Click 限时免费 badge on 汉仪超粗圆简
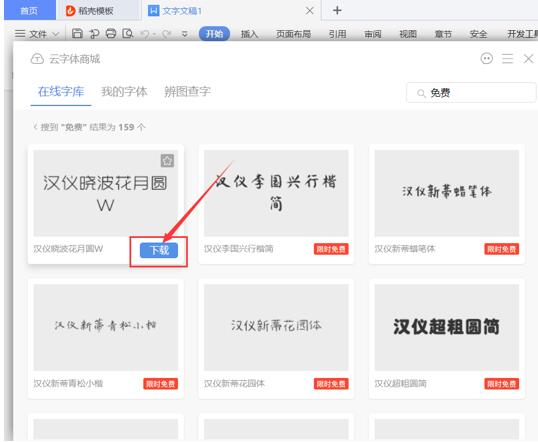The image size is (538, 442). [x=502, y=383]
